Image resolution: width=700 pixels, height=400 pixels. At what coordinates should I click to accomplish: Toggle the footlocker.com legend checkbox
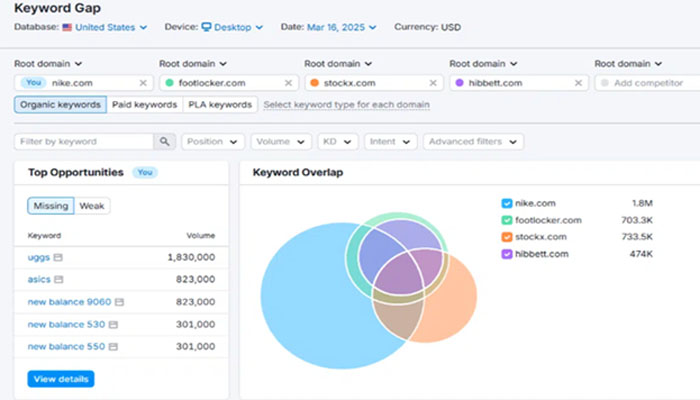pos(507,220)
